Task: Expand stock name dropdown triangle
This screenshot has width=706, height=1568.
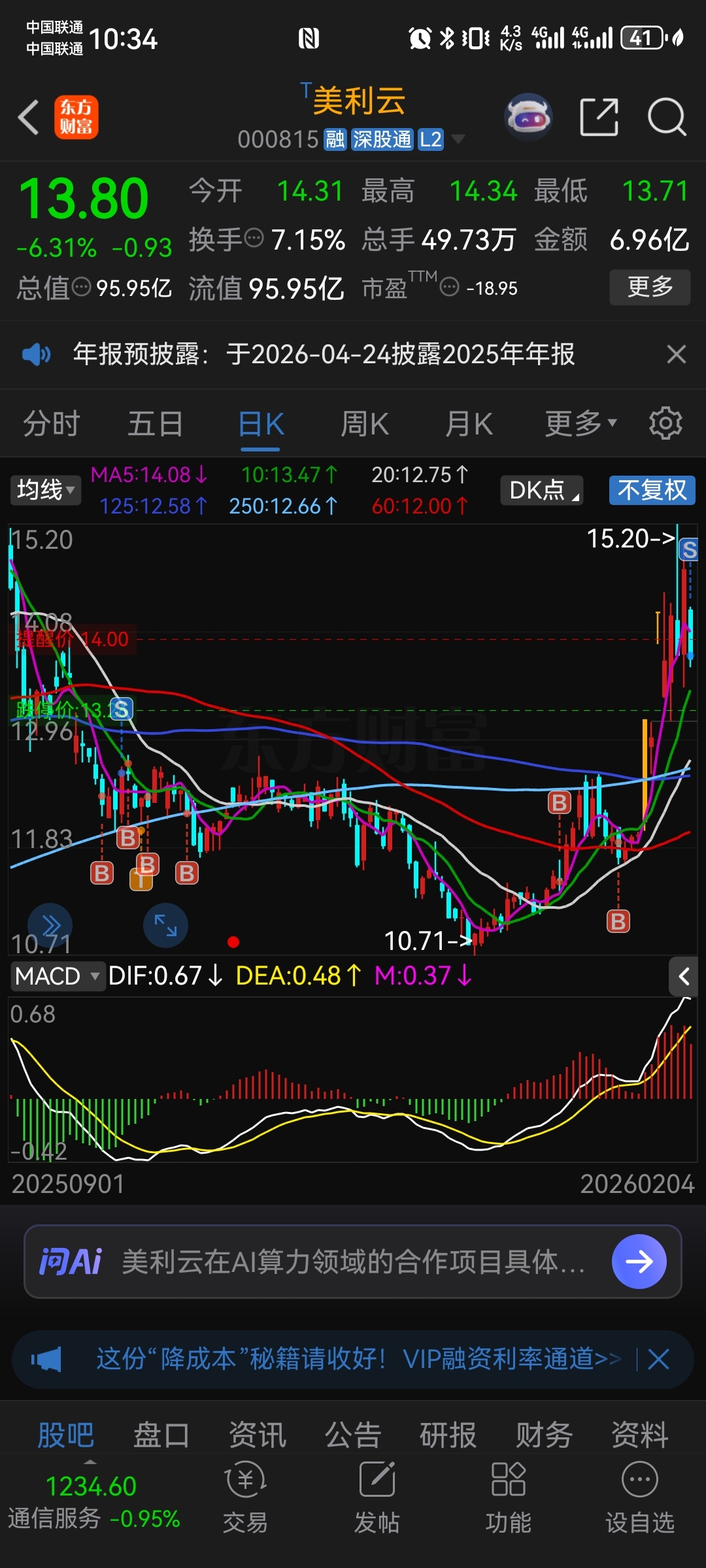Action: coord(458,139)
